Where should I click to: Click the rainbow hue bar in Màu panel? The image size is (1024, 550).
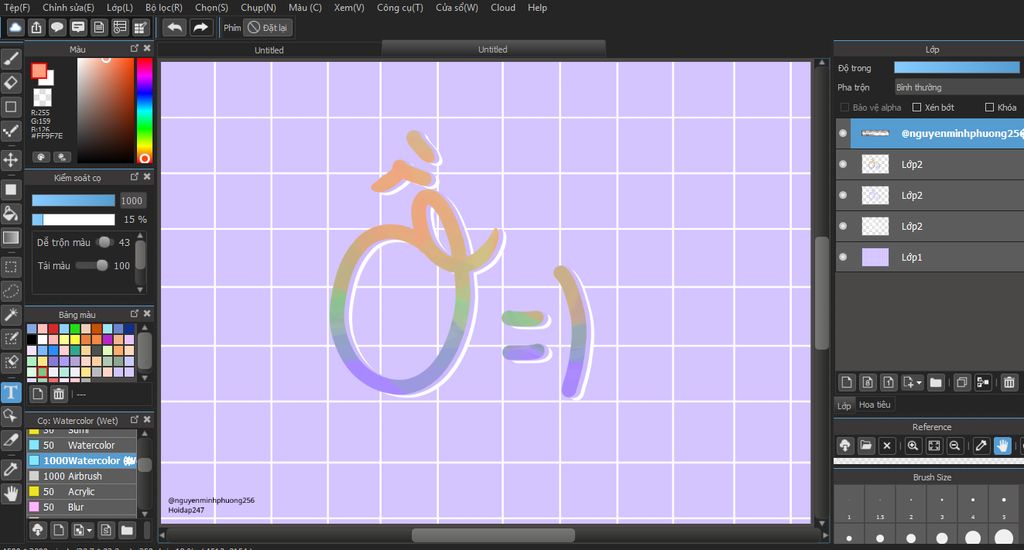click(x=144, y=110)
